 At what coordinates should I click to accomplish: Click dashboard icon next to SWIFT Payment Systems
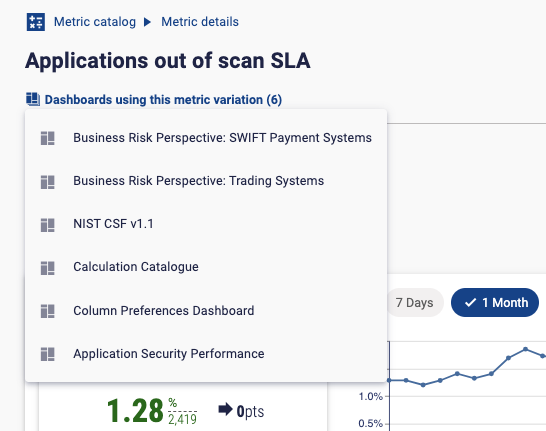48,138
